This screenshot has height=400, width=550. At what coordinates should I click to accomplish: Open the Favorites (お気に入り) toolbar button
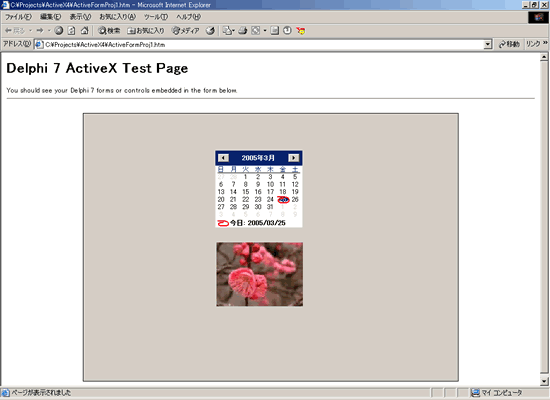point(146,31)
